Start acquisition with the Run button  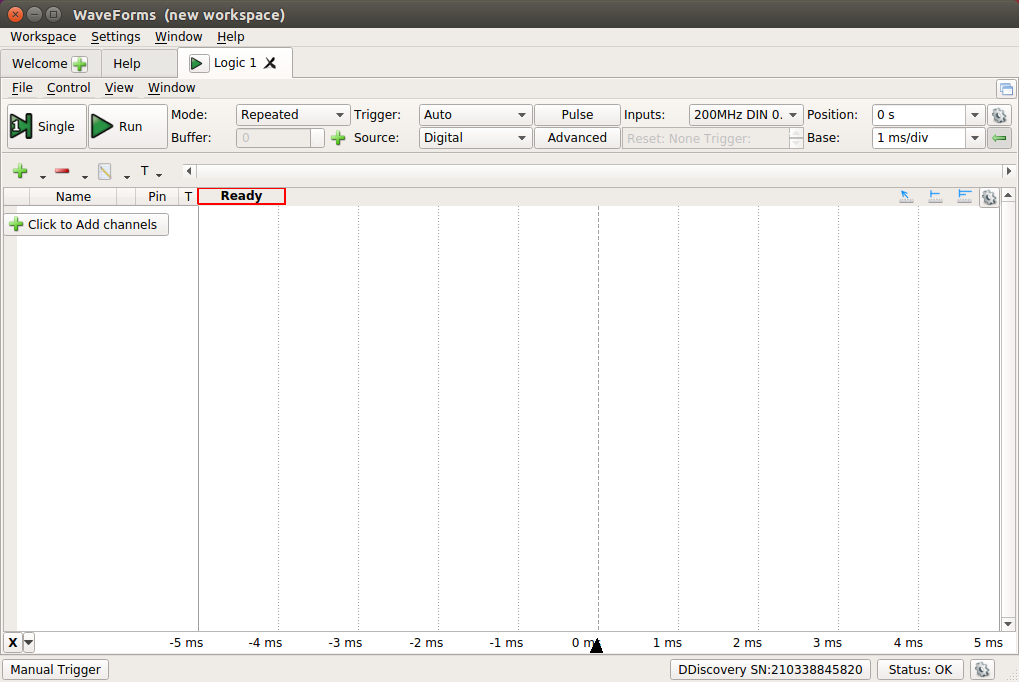click(x=127, y=126)
